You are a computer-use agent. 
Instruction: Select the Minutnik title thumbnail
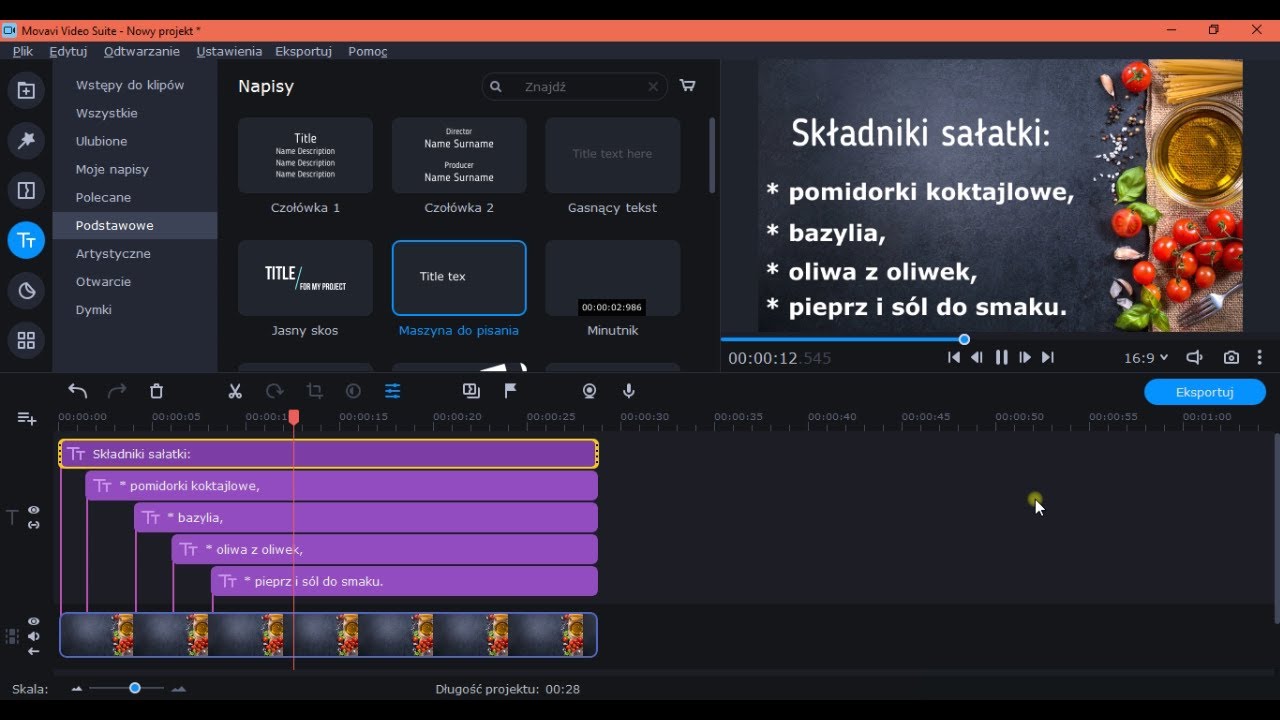tap(612, 278)
